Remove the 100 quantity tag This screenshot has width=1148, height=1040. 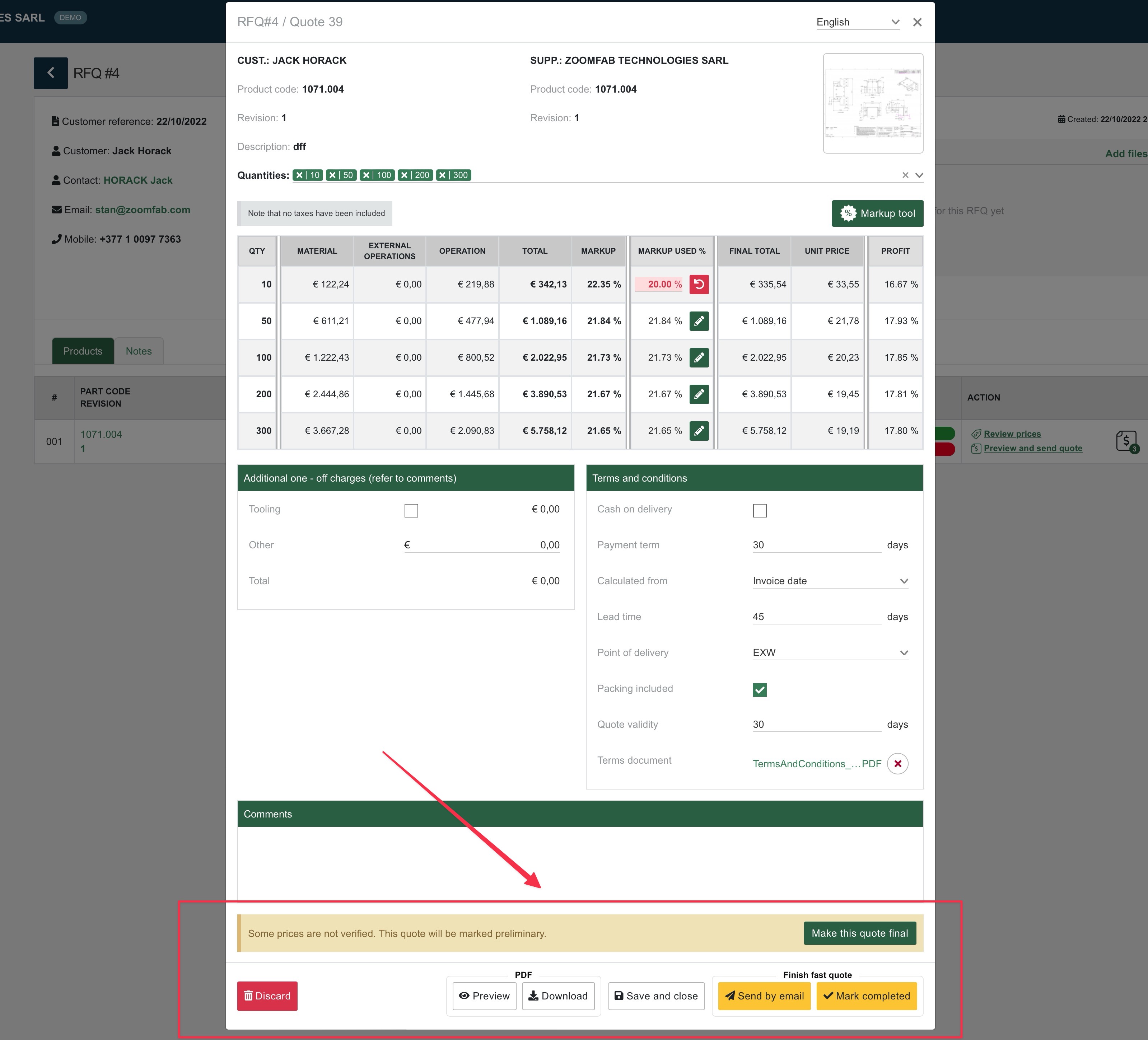[367, 175]
